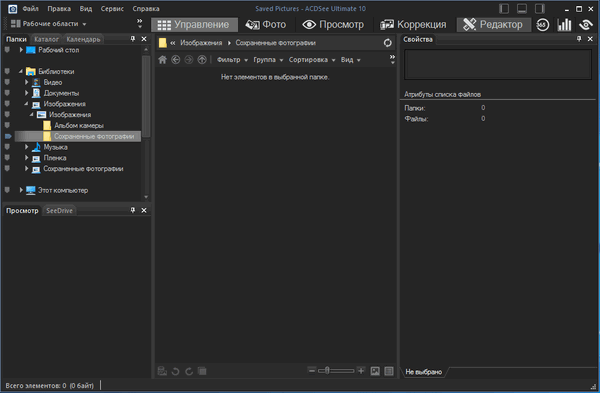
Task: Open the Справка menu
Action: 146,8
